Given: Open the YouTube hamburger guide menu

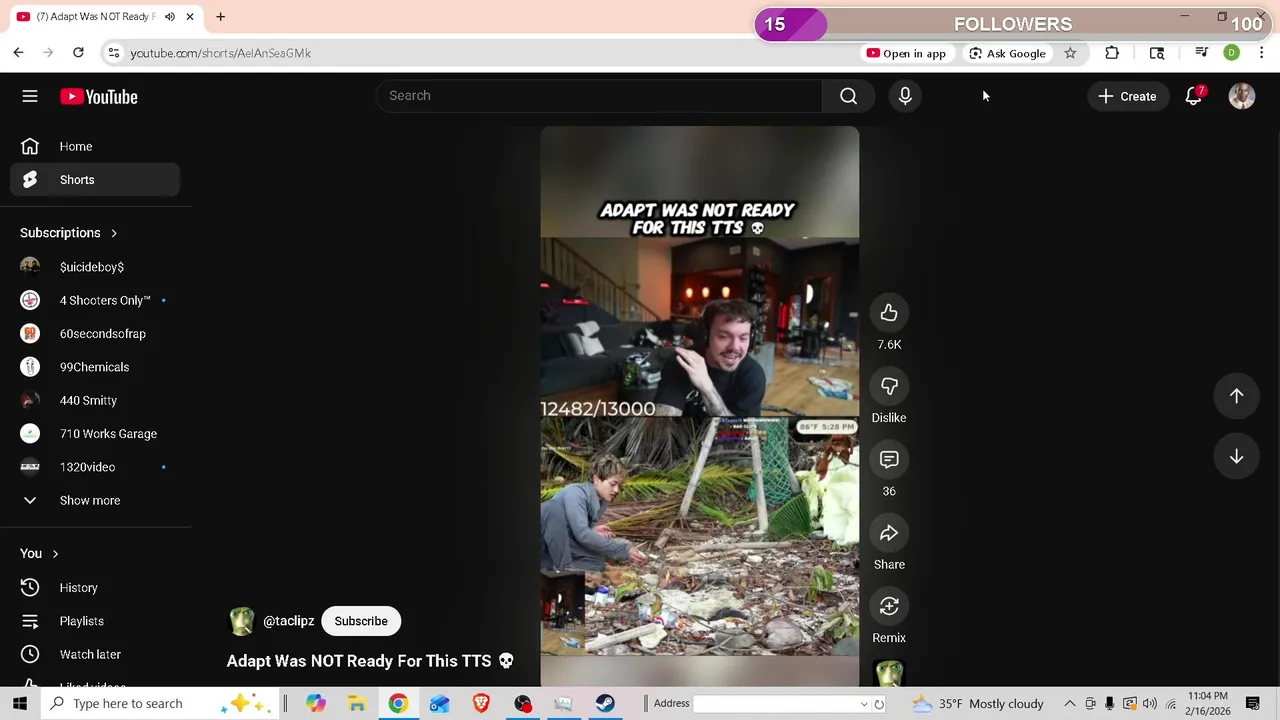Looking at the screenshot, I should [30, 96].
